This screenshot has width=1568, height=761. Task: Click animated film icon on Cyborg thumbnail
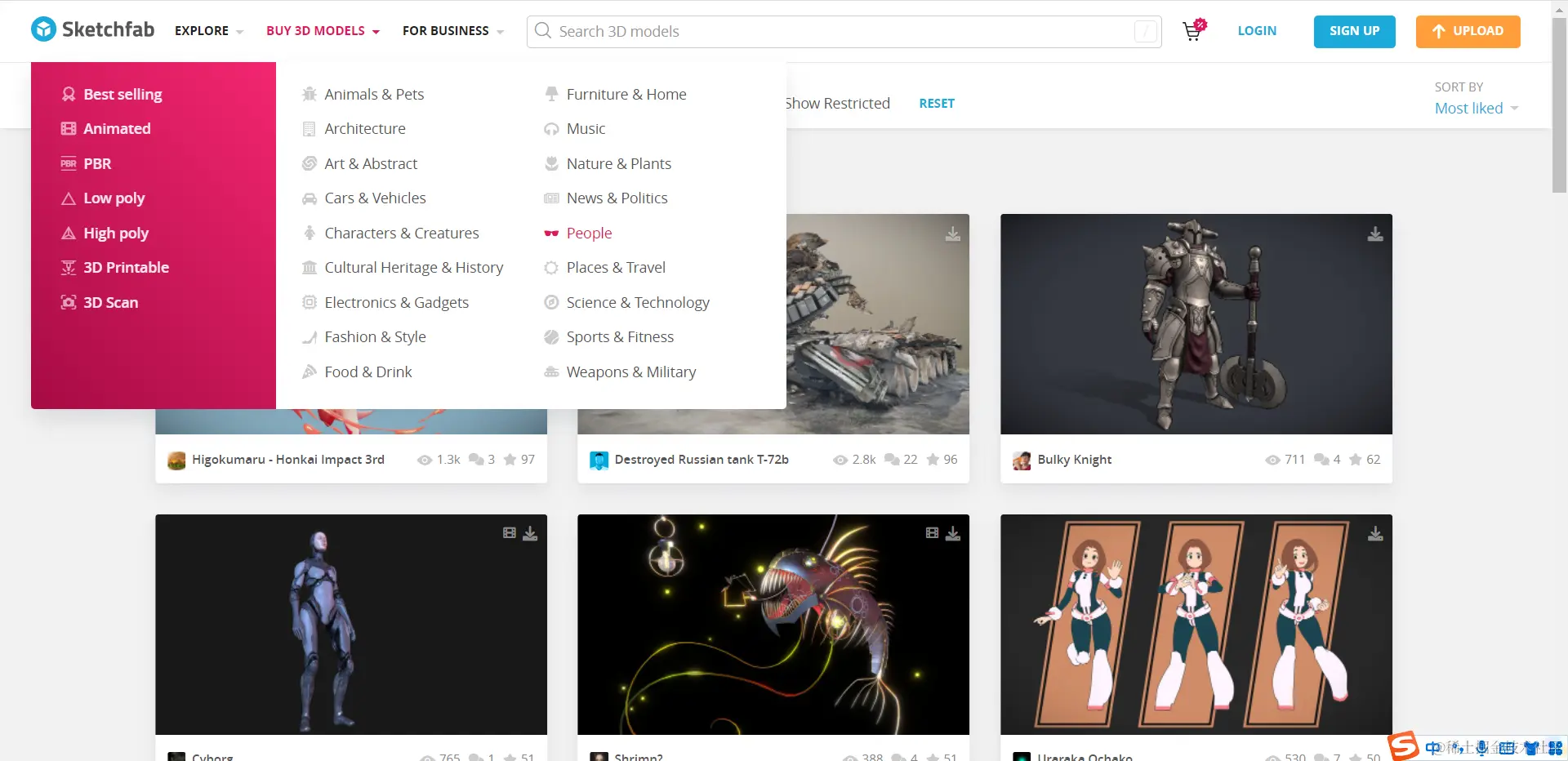coord(510,533)
